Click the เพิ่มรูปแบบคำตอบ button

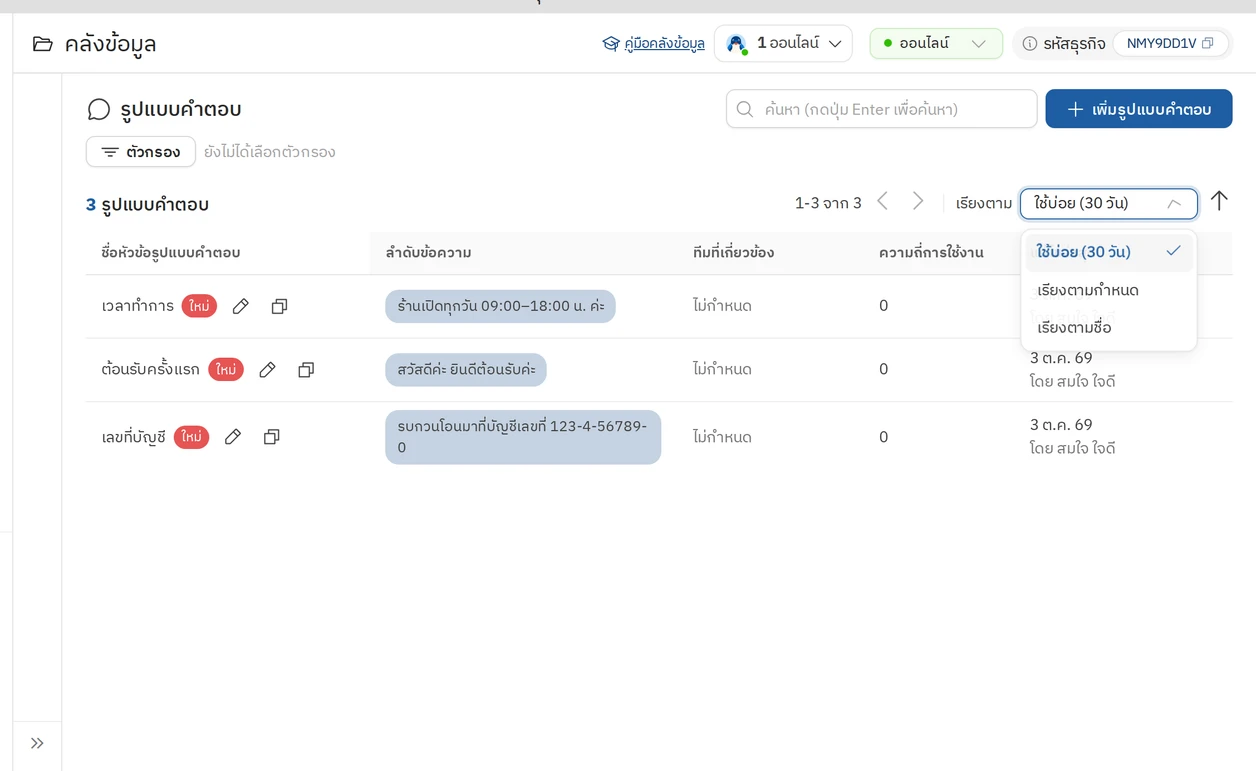tap(1139, 109)
